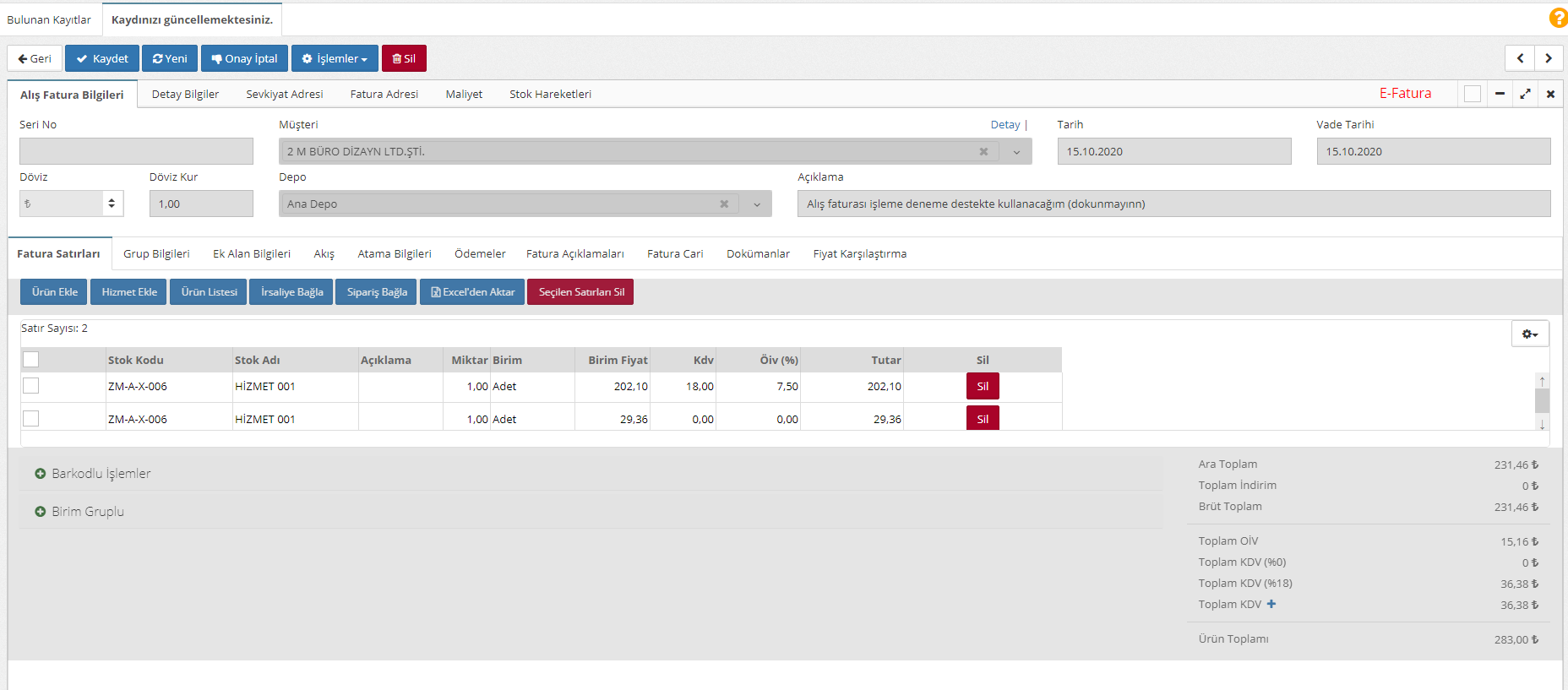1568x690 pixels.
Task: Click the Açıklama text input field
Action: 1173,204
